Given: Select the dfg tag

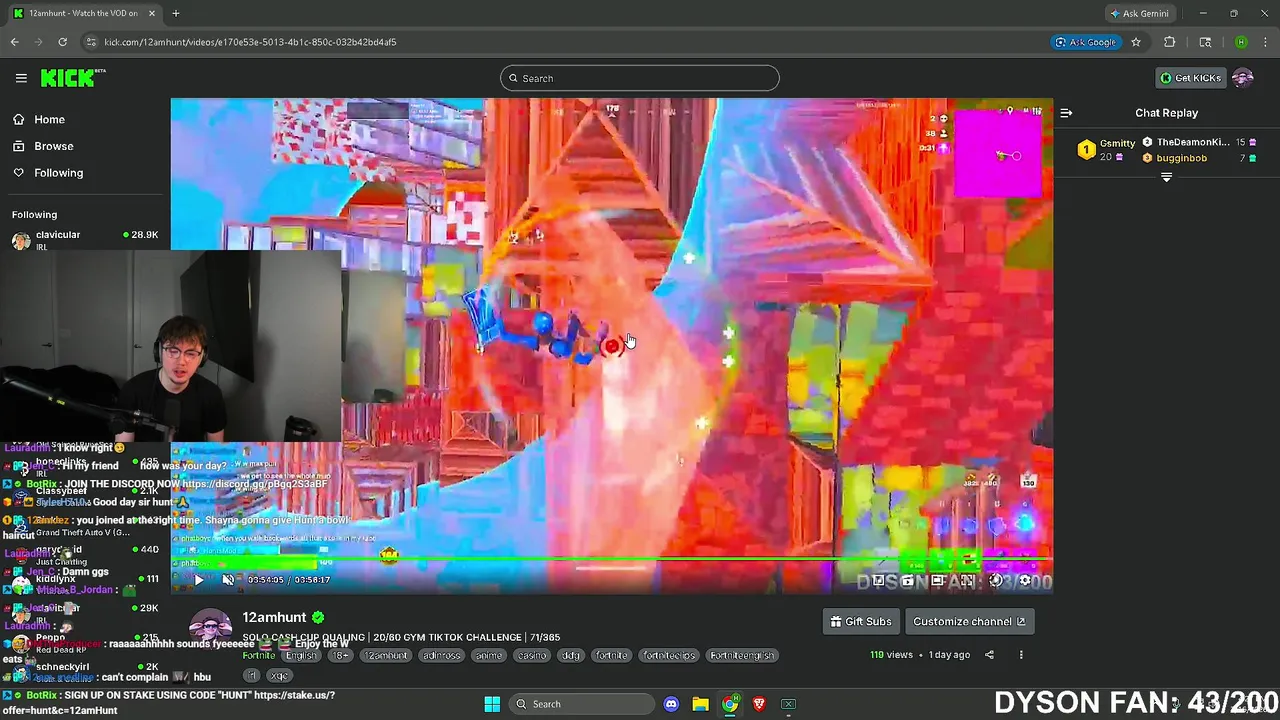Looking at the screenshot, I should point(570,656).
